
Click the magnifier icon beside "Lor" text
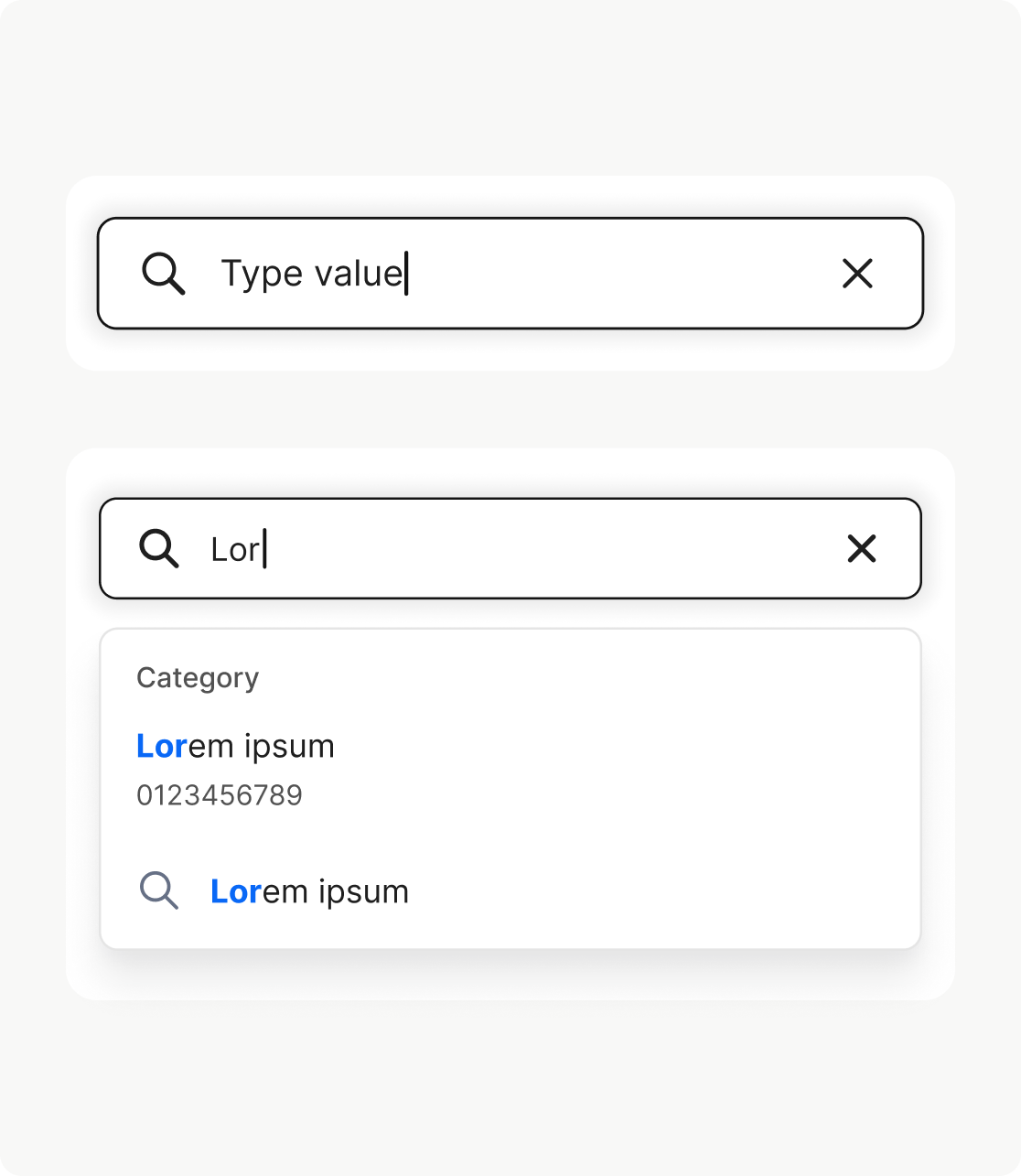coord(159,548)
